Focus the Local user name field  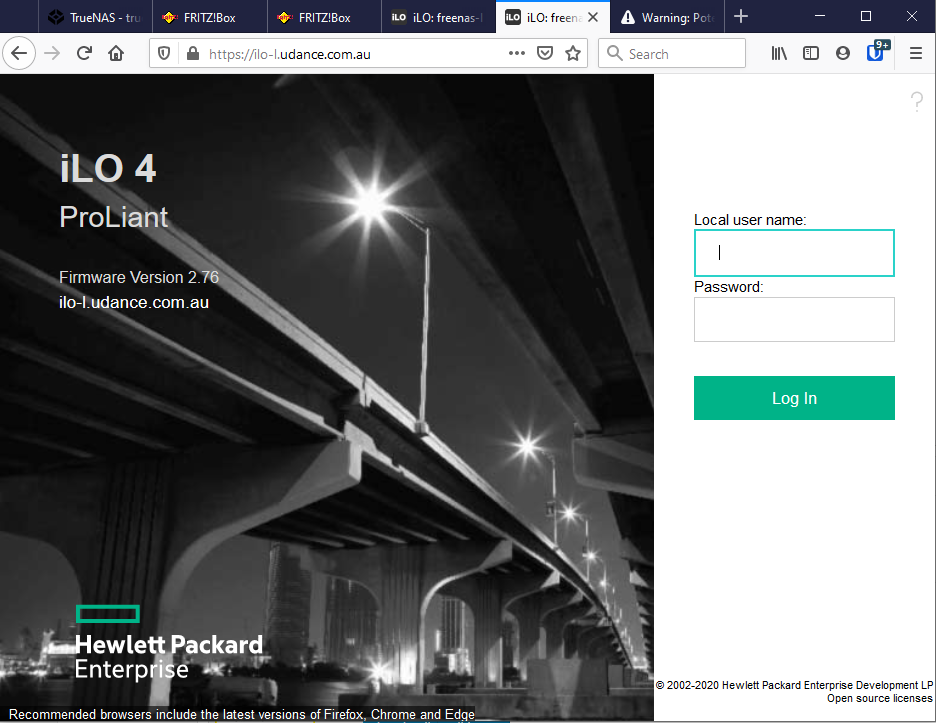[x=794, y=253]
